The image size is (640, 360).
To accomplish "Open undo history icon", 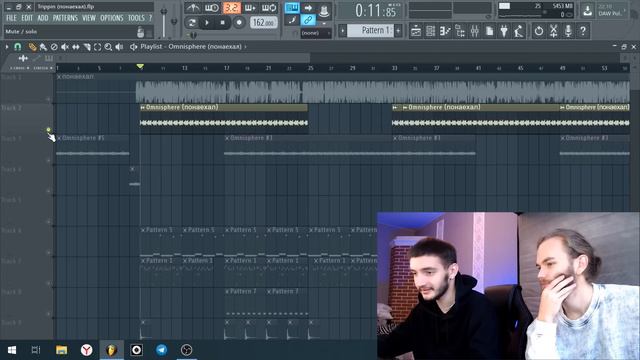I will 539,31.
